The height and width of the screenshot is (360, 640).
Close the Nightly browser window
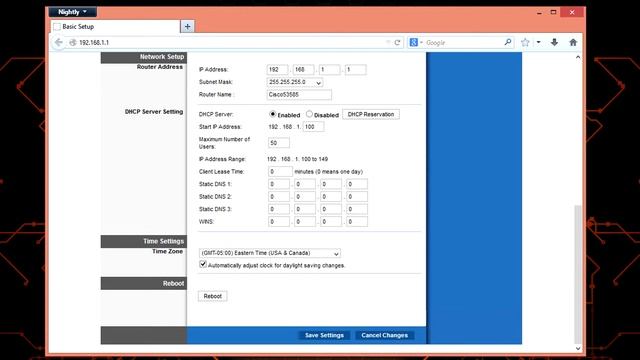click(x=572, y=13)
